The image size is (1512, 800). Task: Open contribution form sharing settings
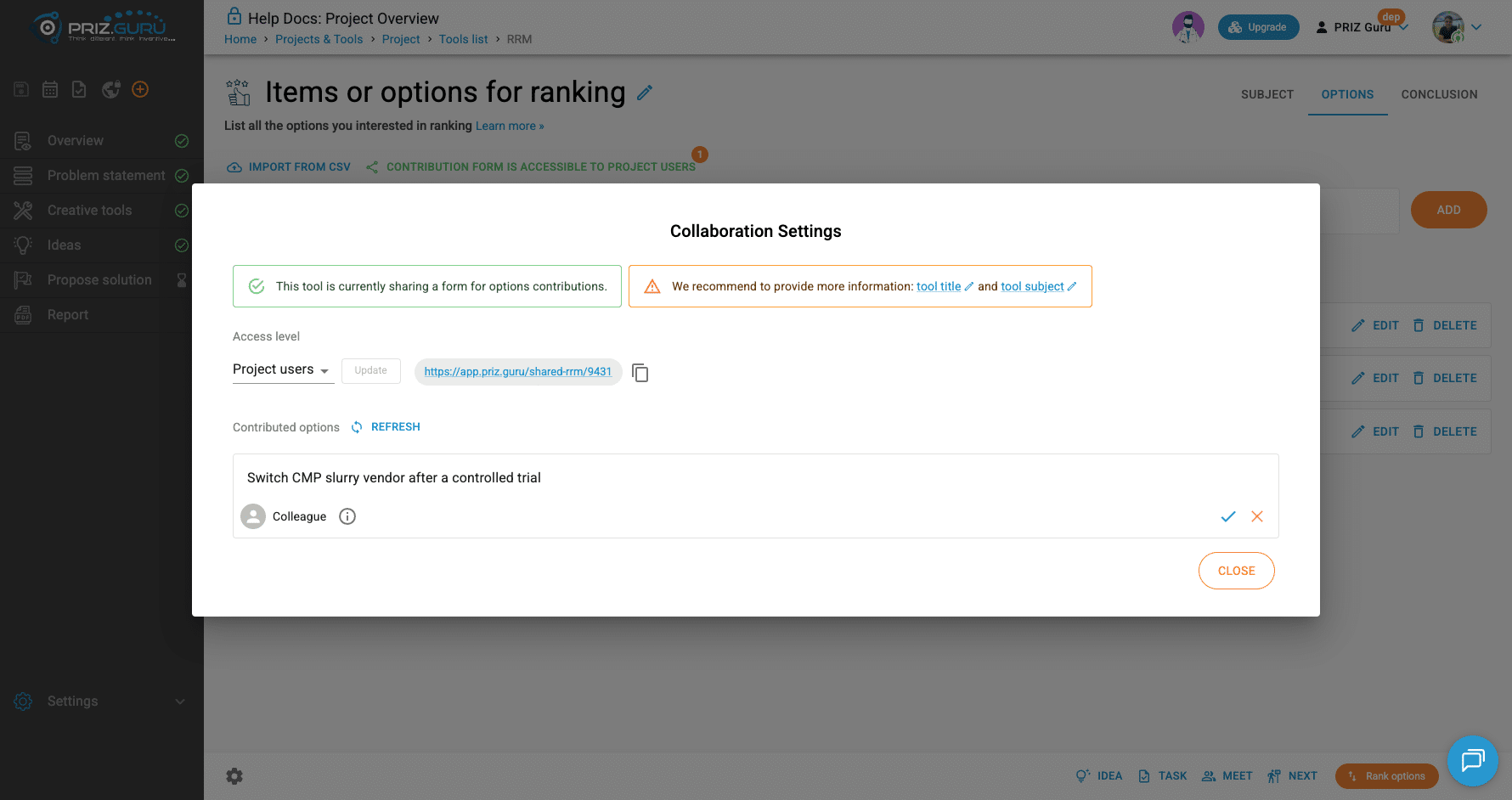click(531, 167)
